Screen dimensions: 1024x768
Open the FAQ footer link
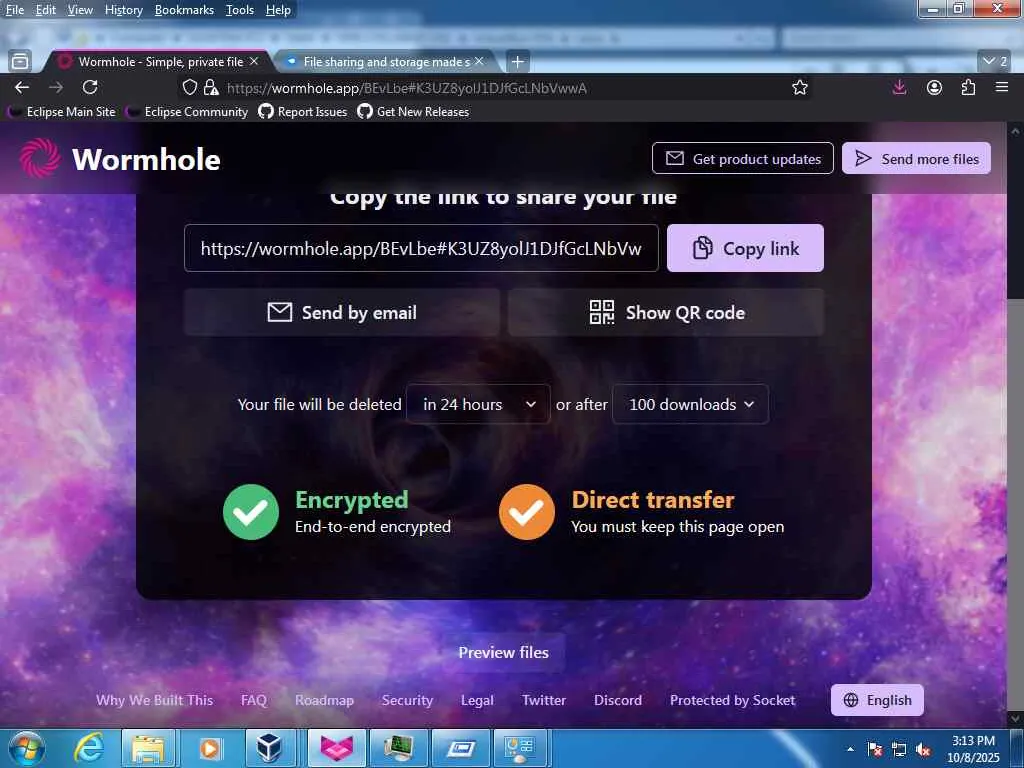click(x=254, y=700)
